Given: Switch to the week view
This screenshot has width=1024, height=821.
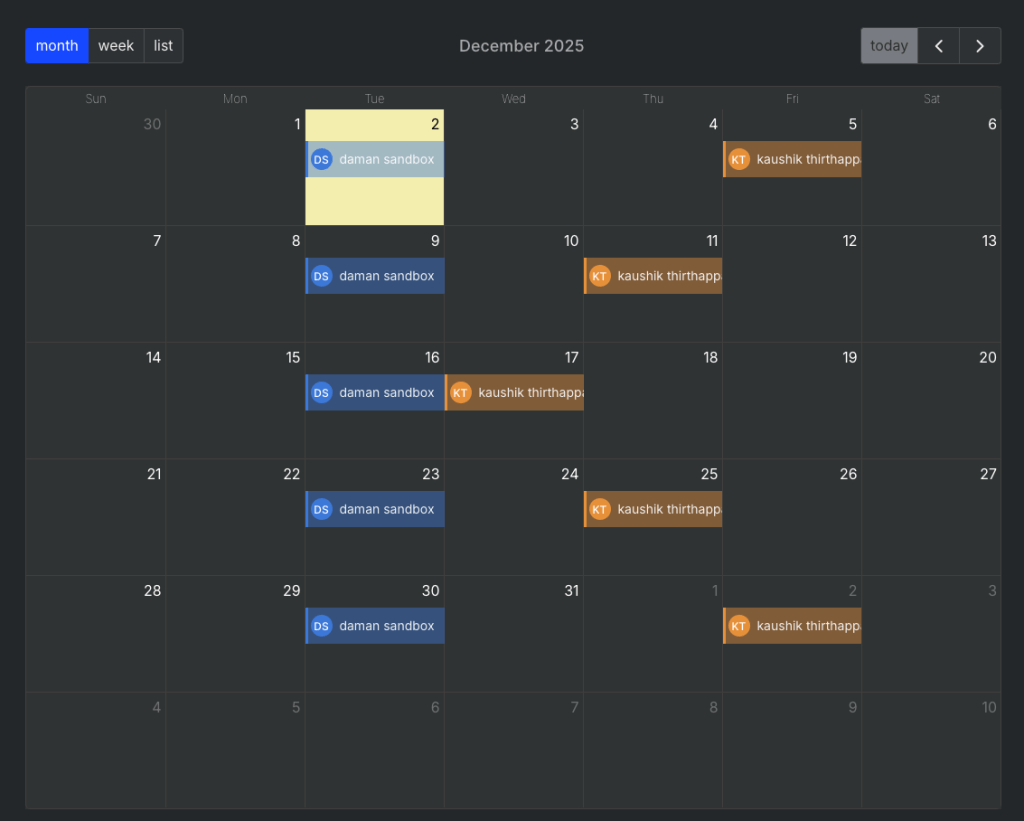Looking at the screenshot, I should [116, 46].
